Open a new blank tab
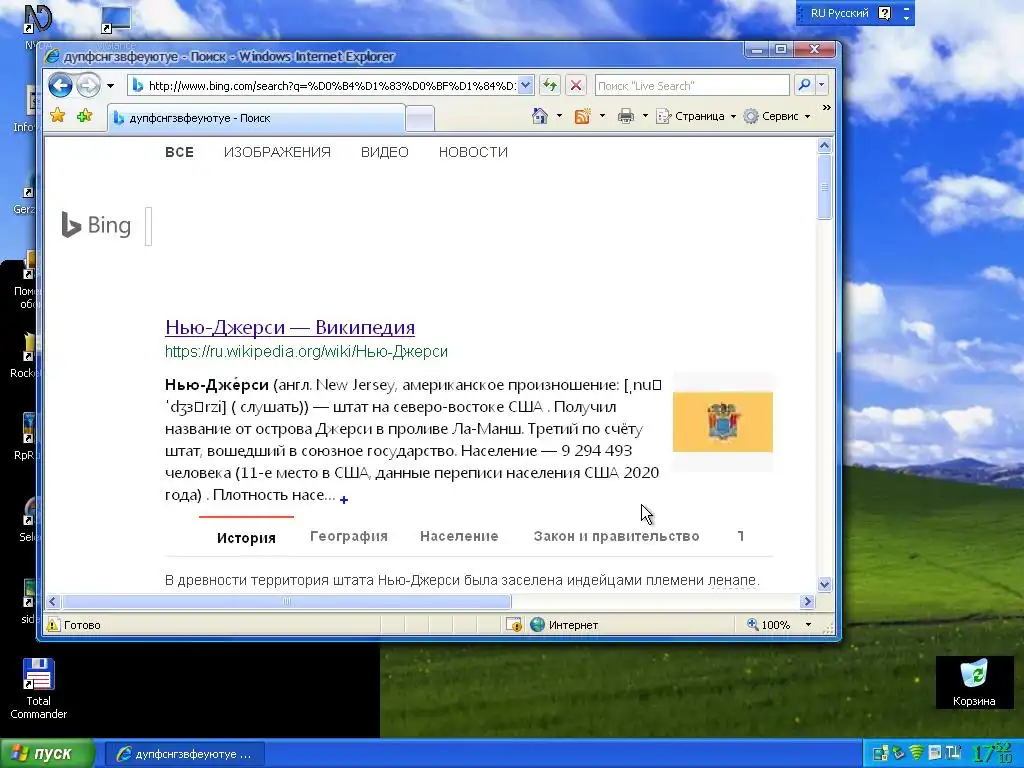The width and height of the screenshot is (1024, 768). pyautogui.click(x=420, y=119)
